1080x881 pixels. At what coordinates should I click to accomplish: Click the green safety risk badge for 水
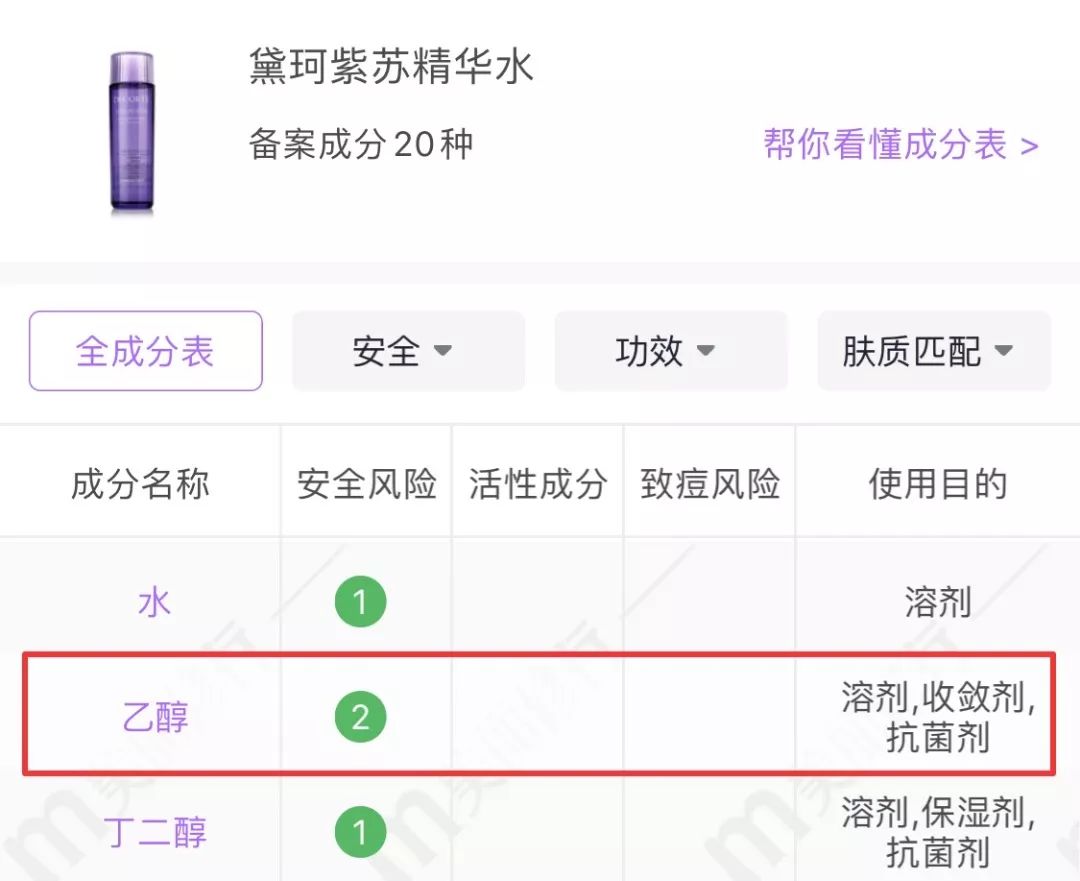click(360, 601)
